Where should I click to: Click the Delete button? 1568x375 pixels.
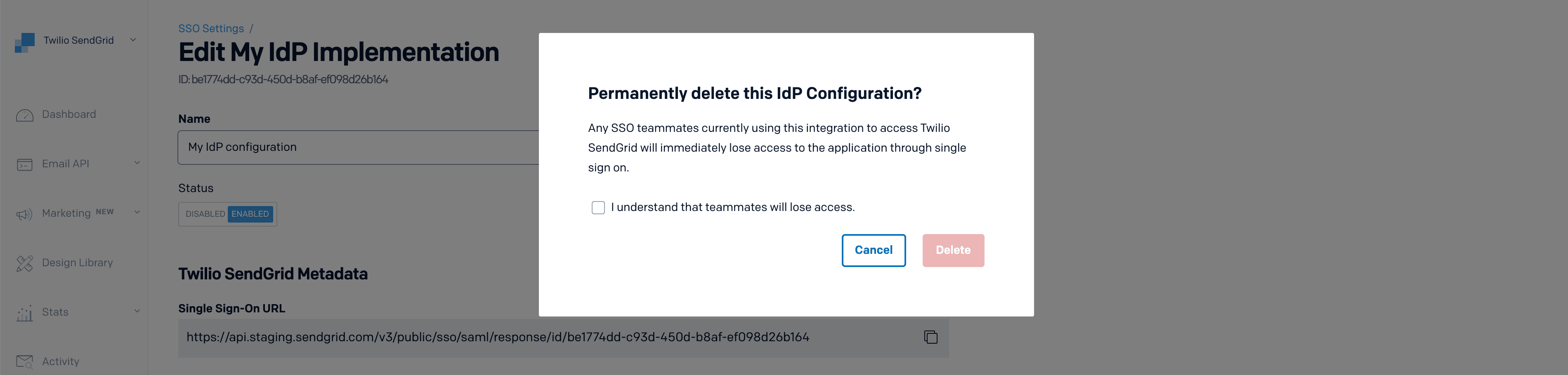click(953, 251)
